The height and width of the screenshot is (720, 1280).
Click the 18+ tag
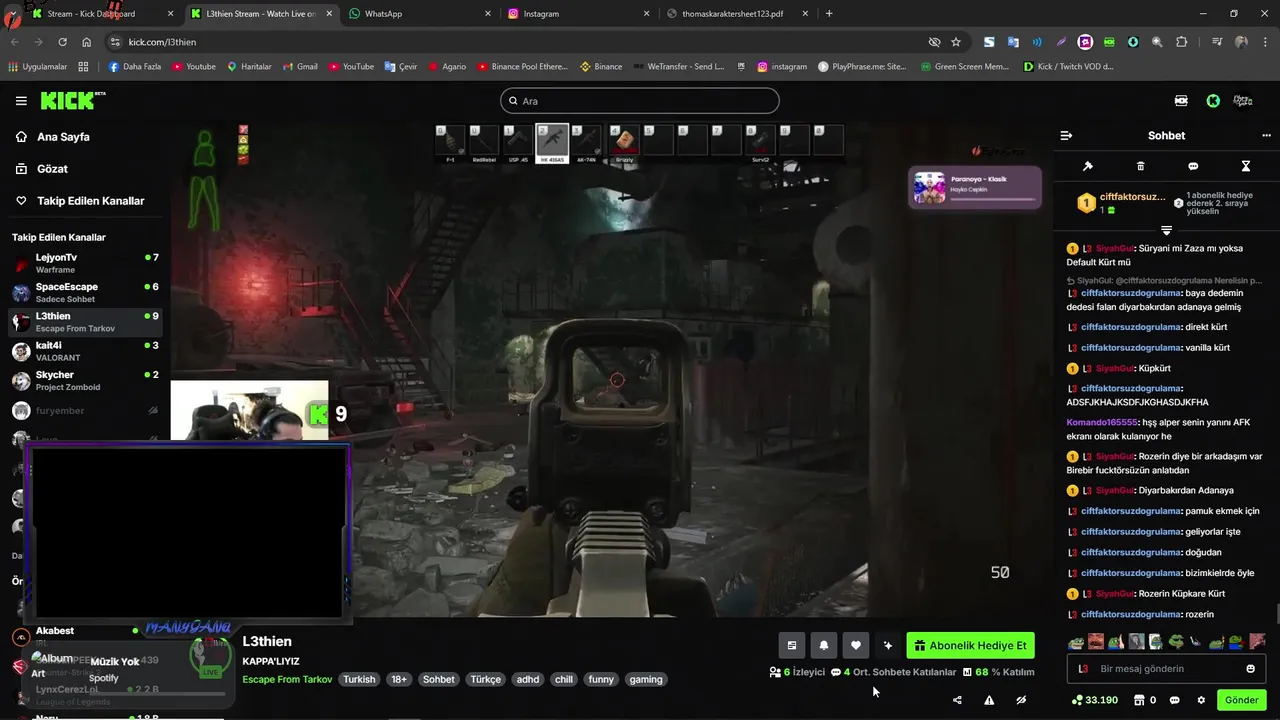tap(399, 679)
